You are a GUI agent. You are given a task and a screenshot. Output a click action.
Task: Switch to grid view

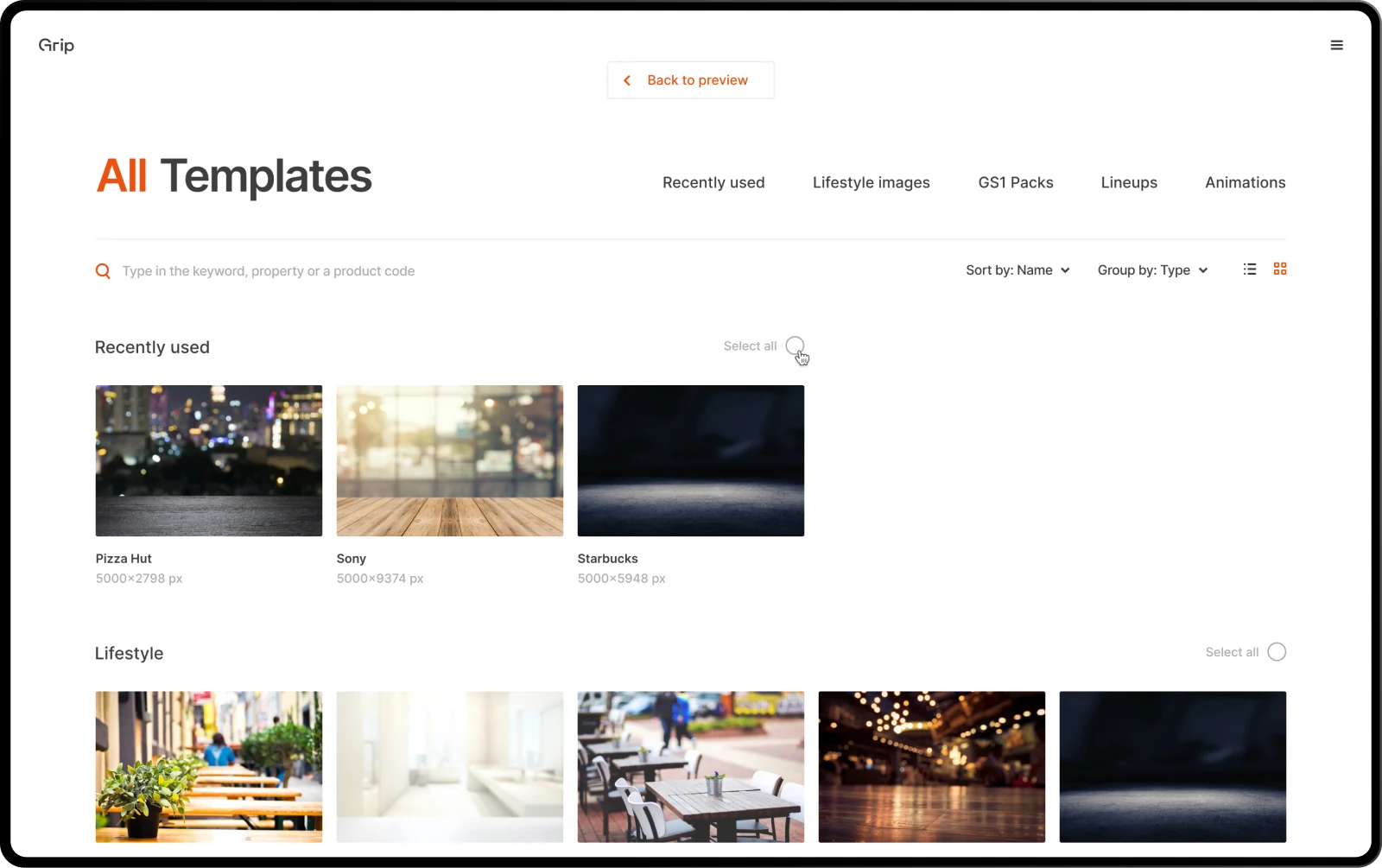1280,269
